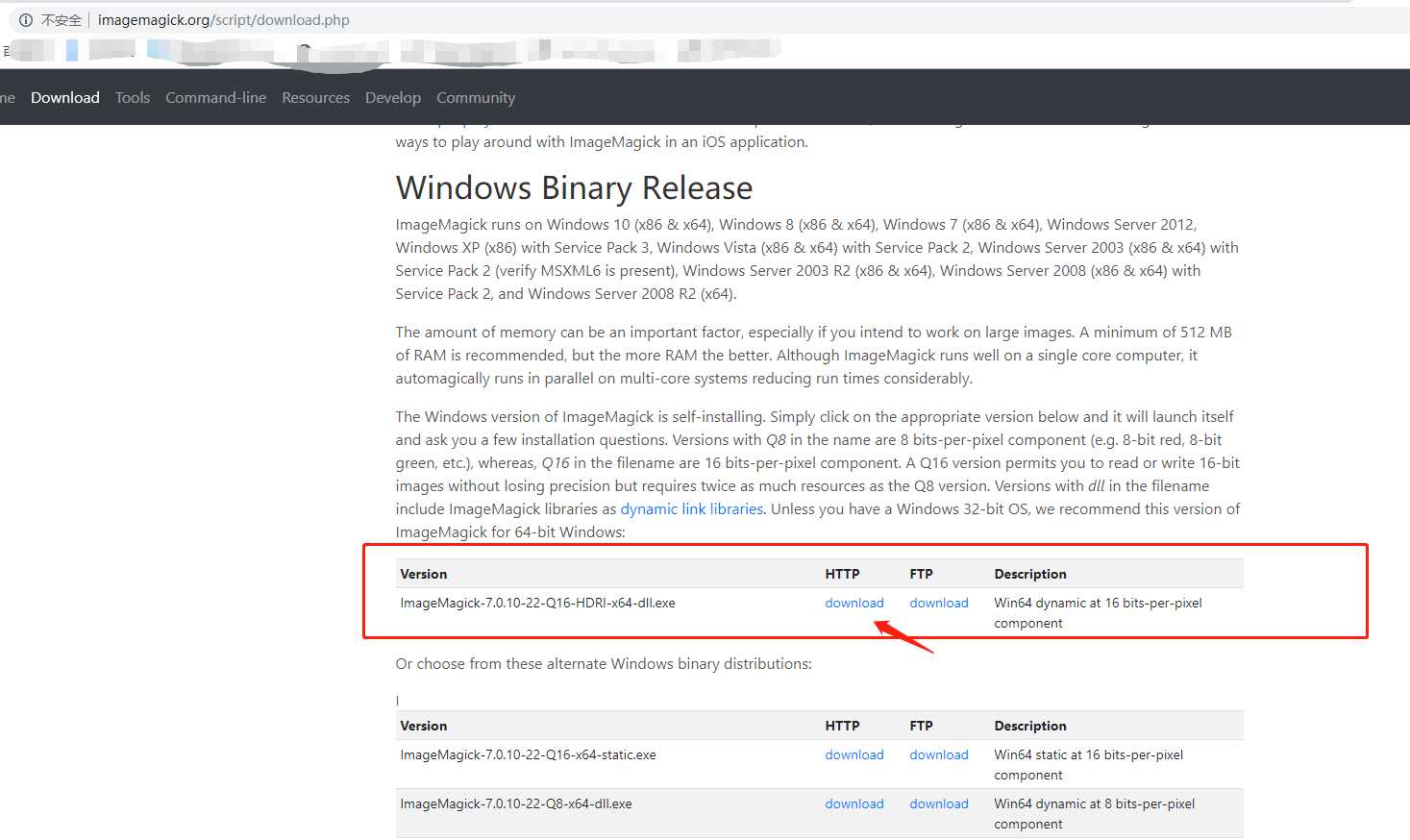Click the HTTP header of first table
1410x840 pixels.
(842, 574)
